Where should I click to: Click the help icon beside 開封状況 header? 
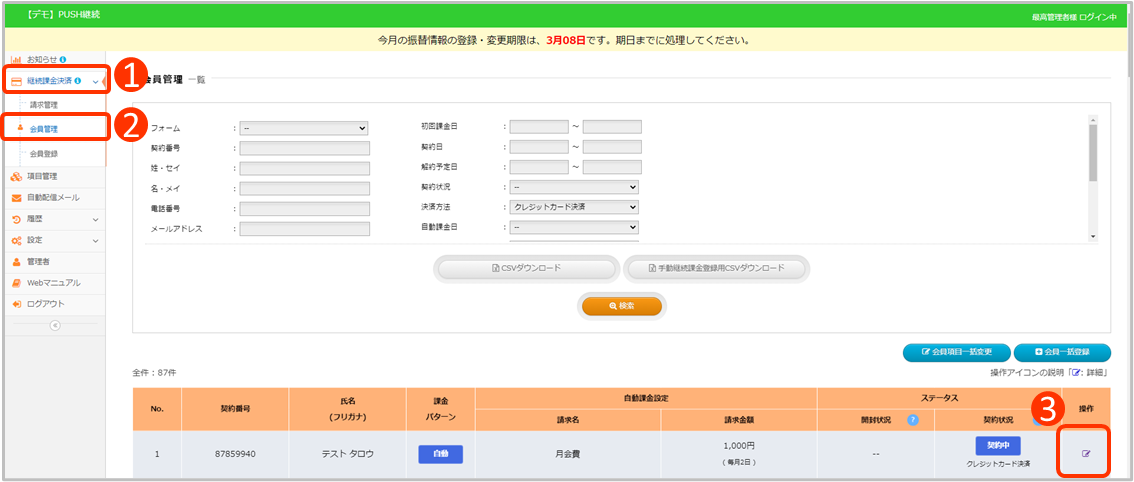912,419
